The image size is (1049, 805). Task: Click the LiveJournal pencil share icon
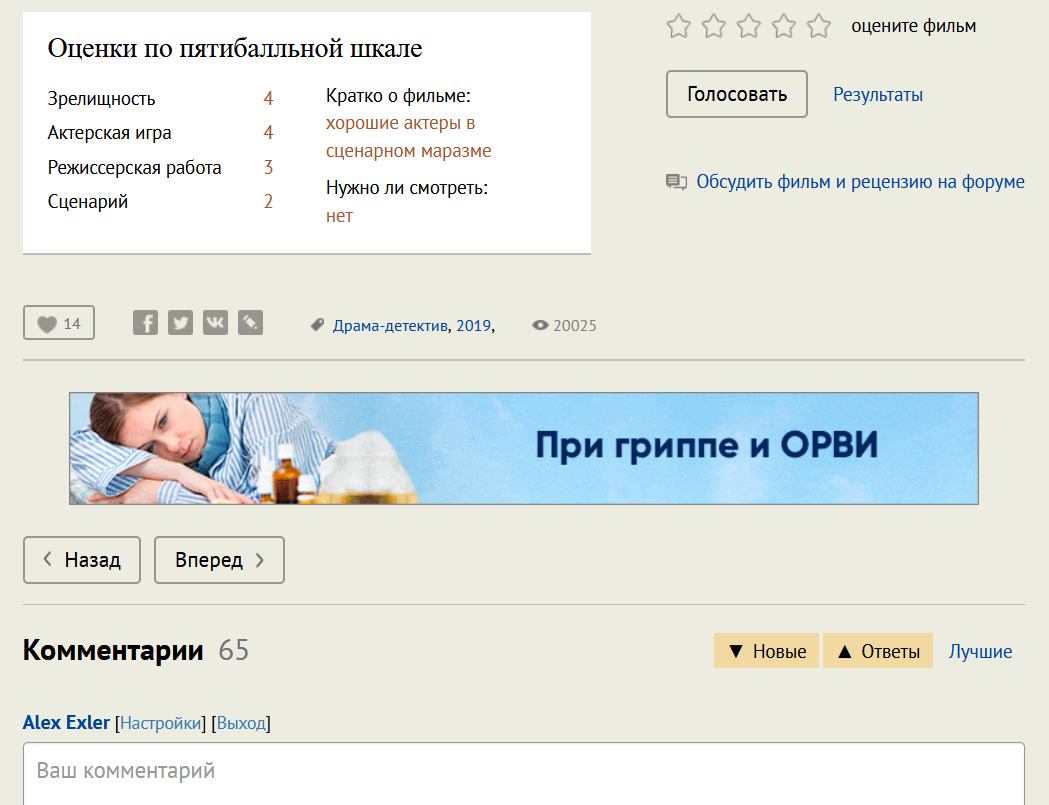click(250, 323)
